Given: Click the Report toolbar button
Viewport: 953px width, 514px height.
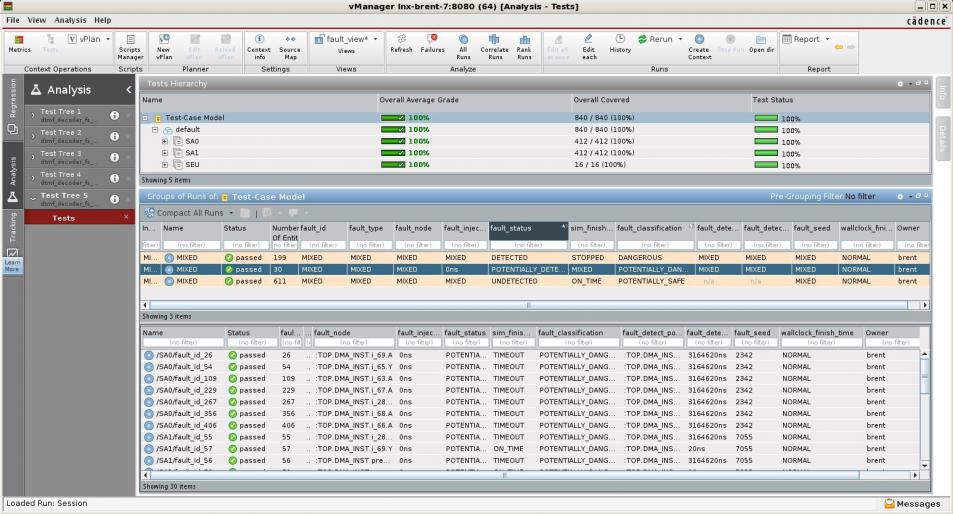Looking at the screenshot, I should [801, 39].
